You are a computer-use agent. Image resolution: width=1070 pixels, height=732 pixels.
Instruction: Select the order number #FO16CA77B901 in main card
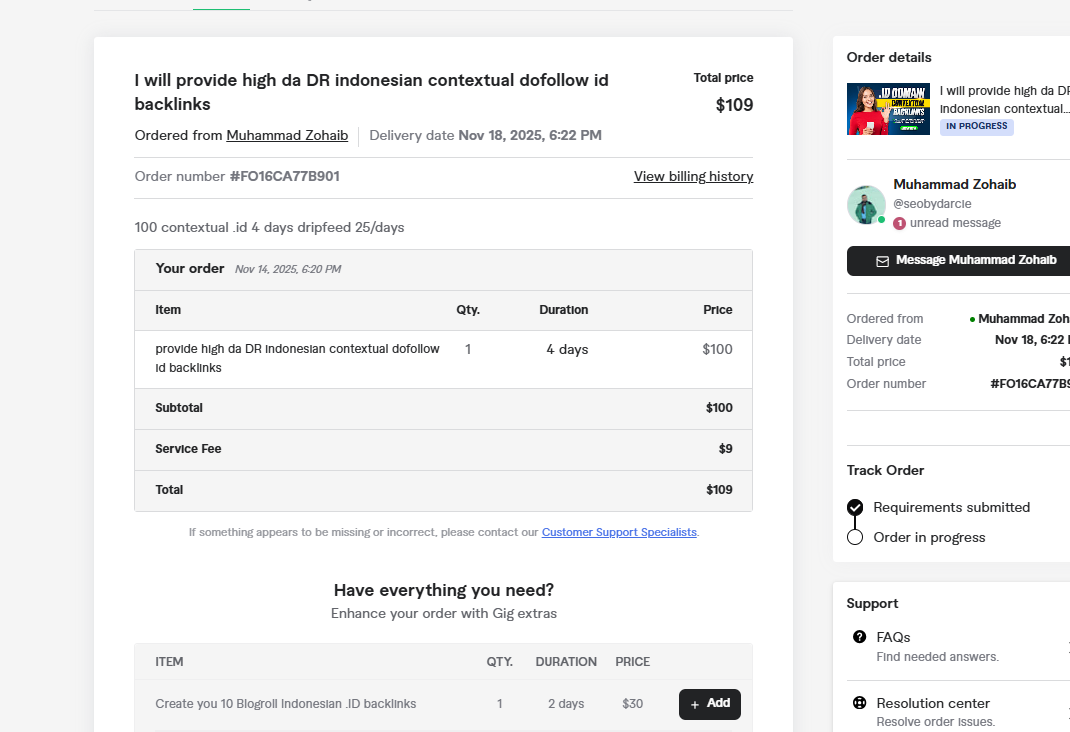pyautogui.click(x=284, y=176)
